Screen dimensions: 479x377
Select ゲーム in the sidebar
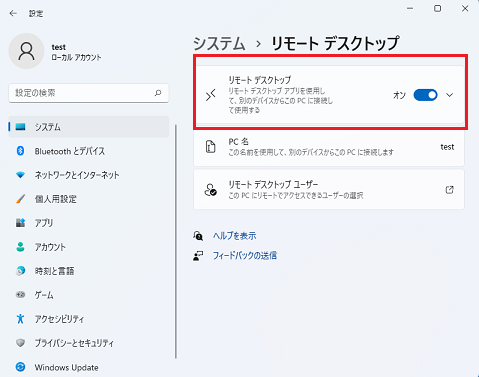click(89, 295)
